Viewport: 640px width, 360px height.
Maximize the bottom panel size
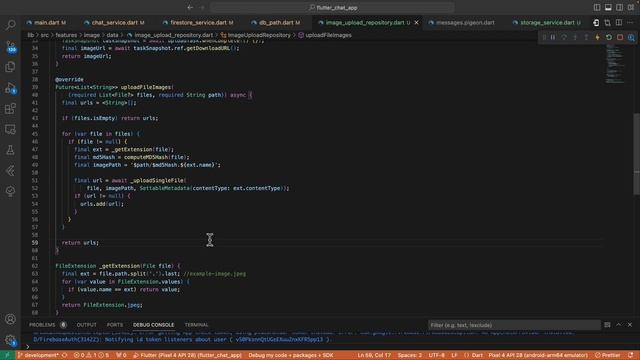pos(619,324)
